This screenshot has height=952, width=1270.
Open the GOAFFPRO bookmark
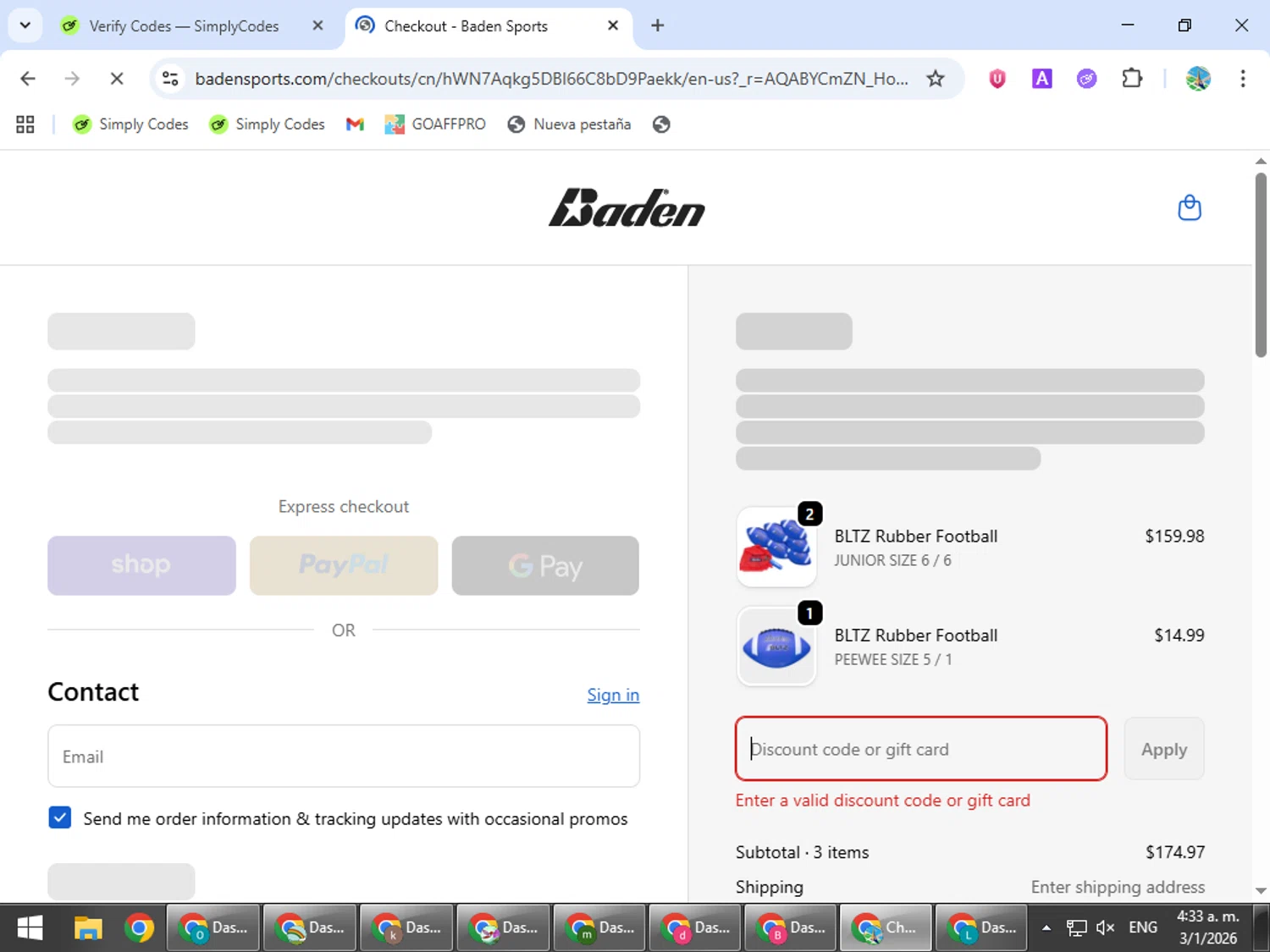pyautogui.click(x=435, y=124)
